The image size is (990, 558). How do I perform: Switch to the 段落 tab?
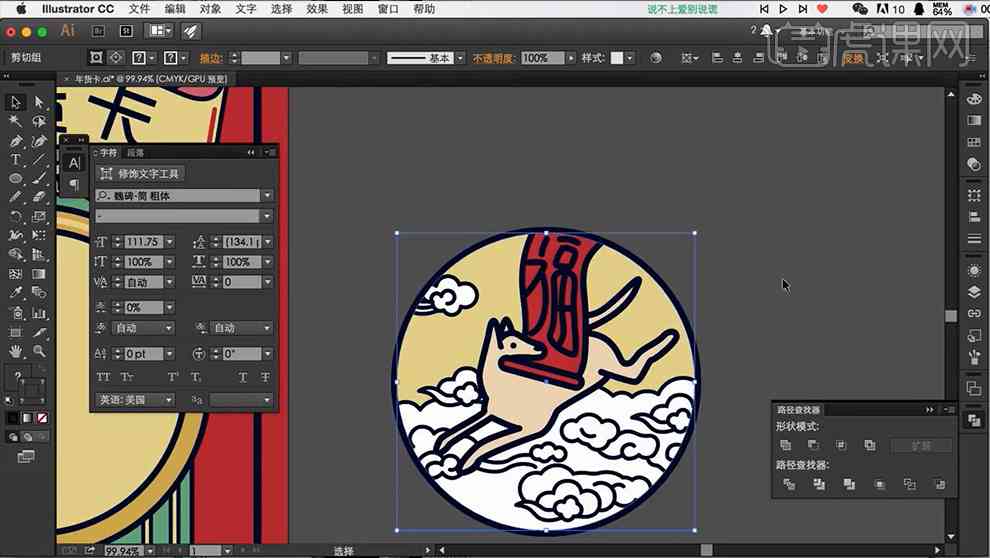click(136, 153)
